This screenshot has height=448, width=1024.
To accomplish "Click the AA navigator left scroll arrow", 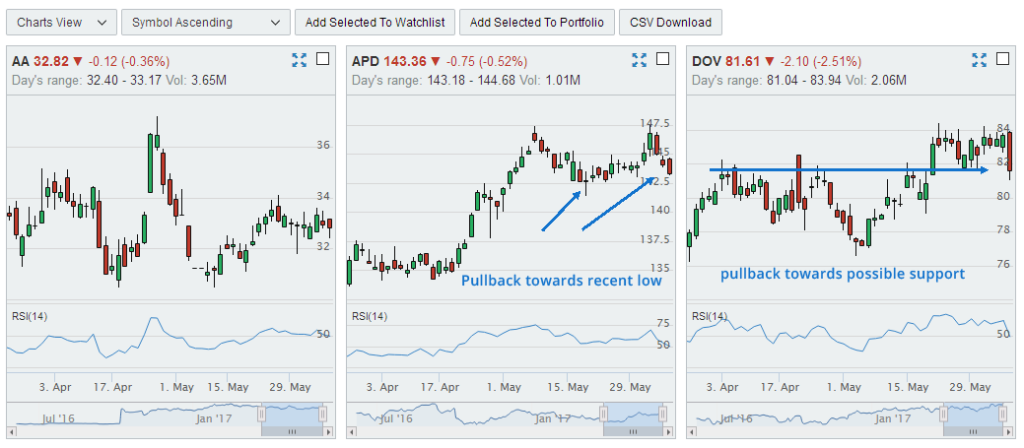I will [x=12, y=432].
